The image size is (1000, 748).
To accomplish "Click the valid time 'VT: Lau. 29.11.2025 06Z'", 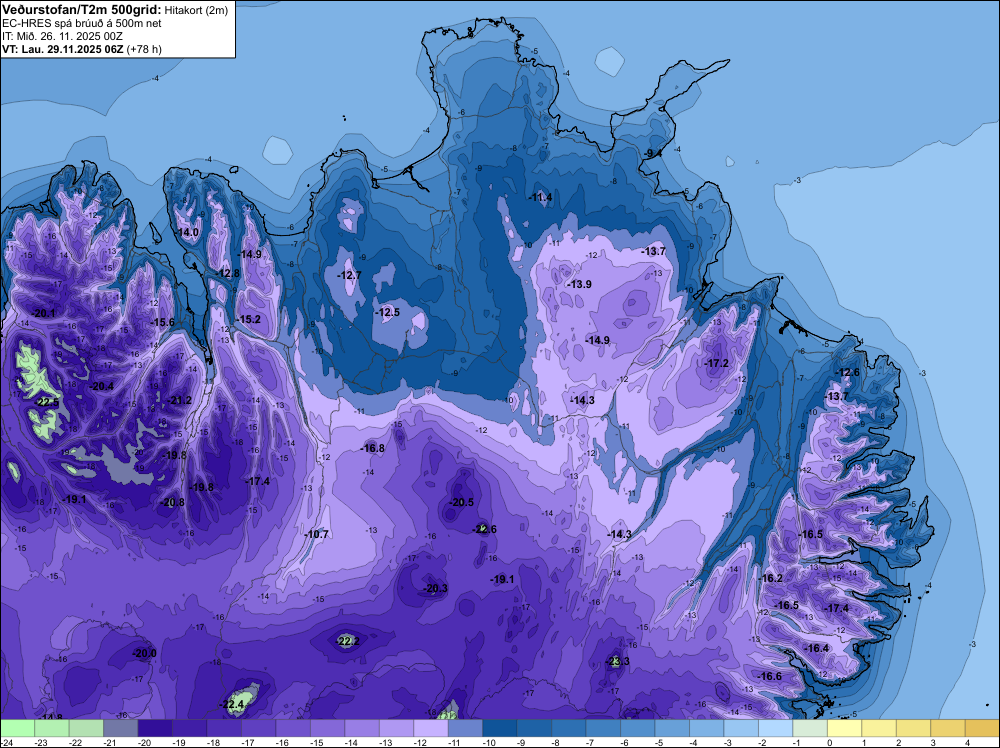I will [x=62, y=49].
